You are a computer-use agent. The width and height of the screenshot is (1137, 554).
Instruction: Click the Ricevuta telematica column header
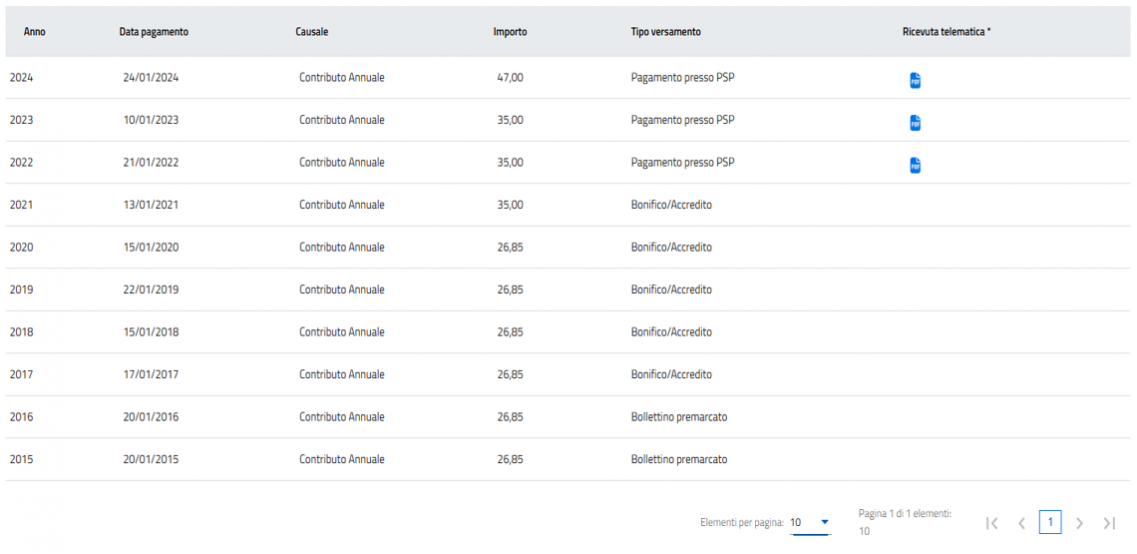coord(946,32)
